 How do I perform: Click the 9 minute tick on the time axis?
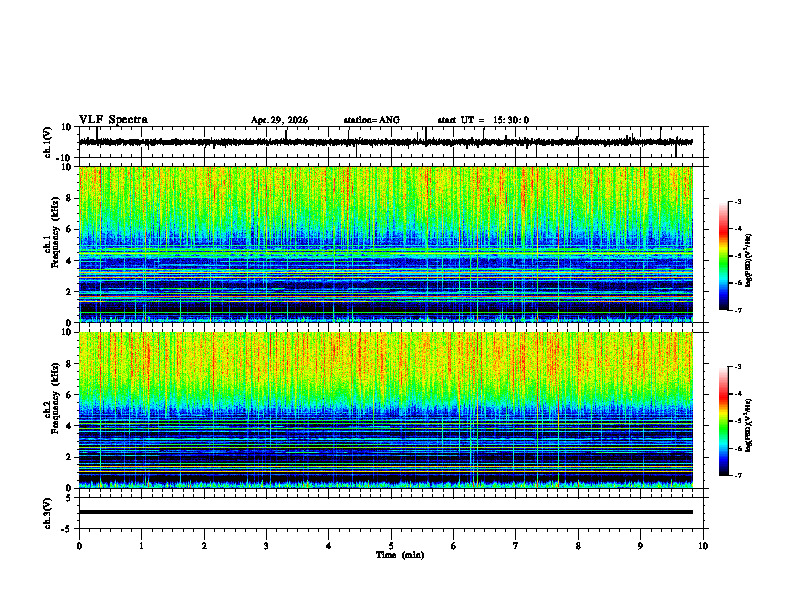640,546
